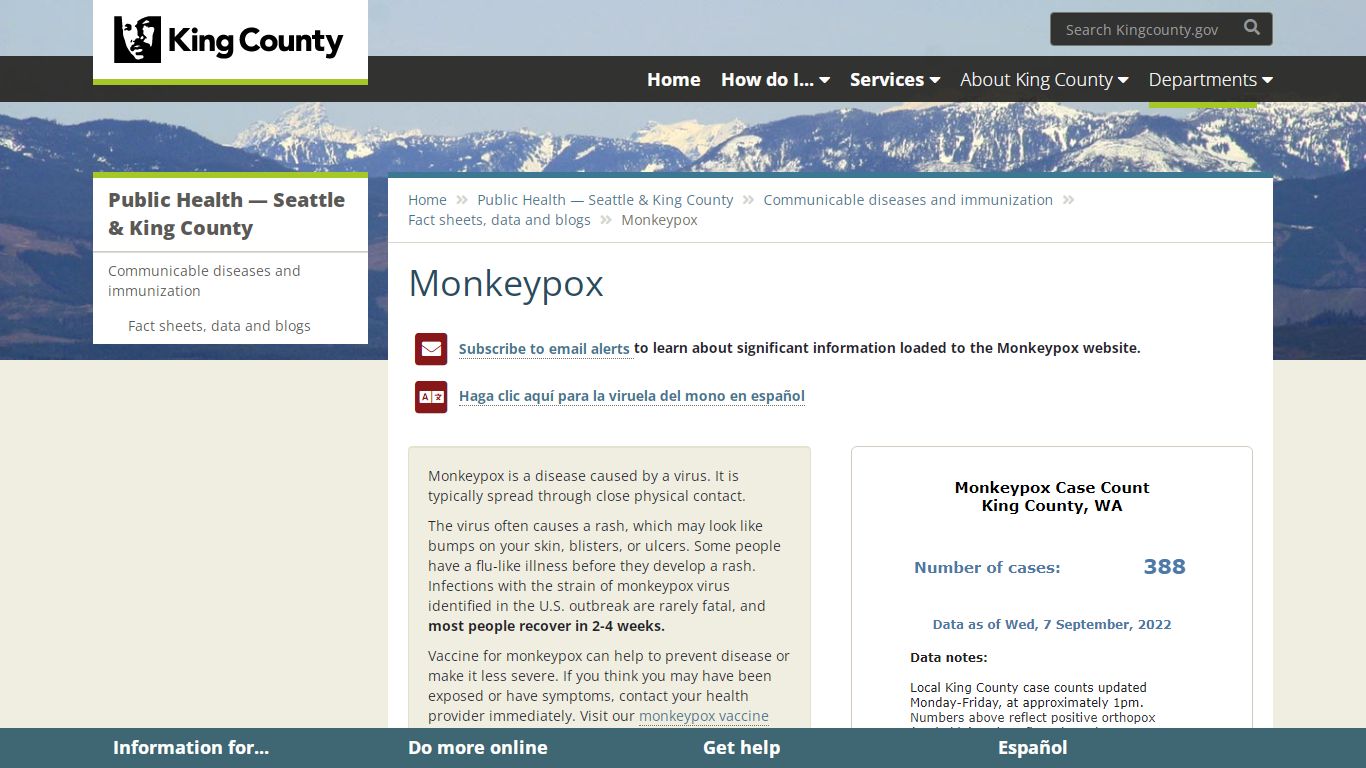Open the Spanish monkeypox page link
This screenshot has height=768, width=1366.
[632, 396]
